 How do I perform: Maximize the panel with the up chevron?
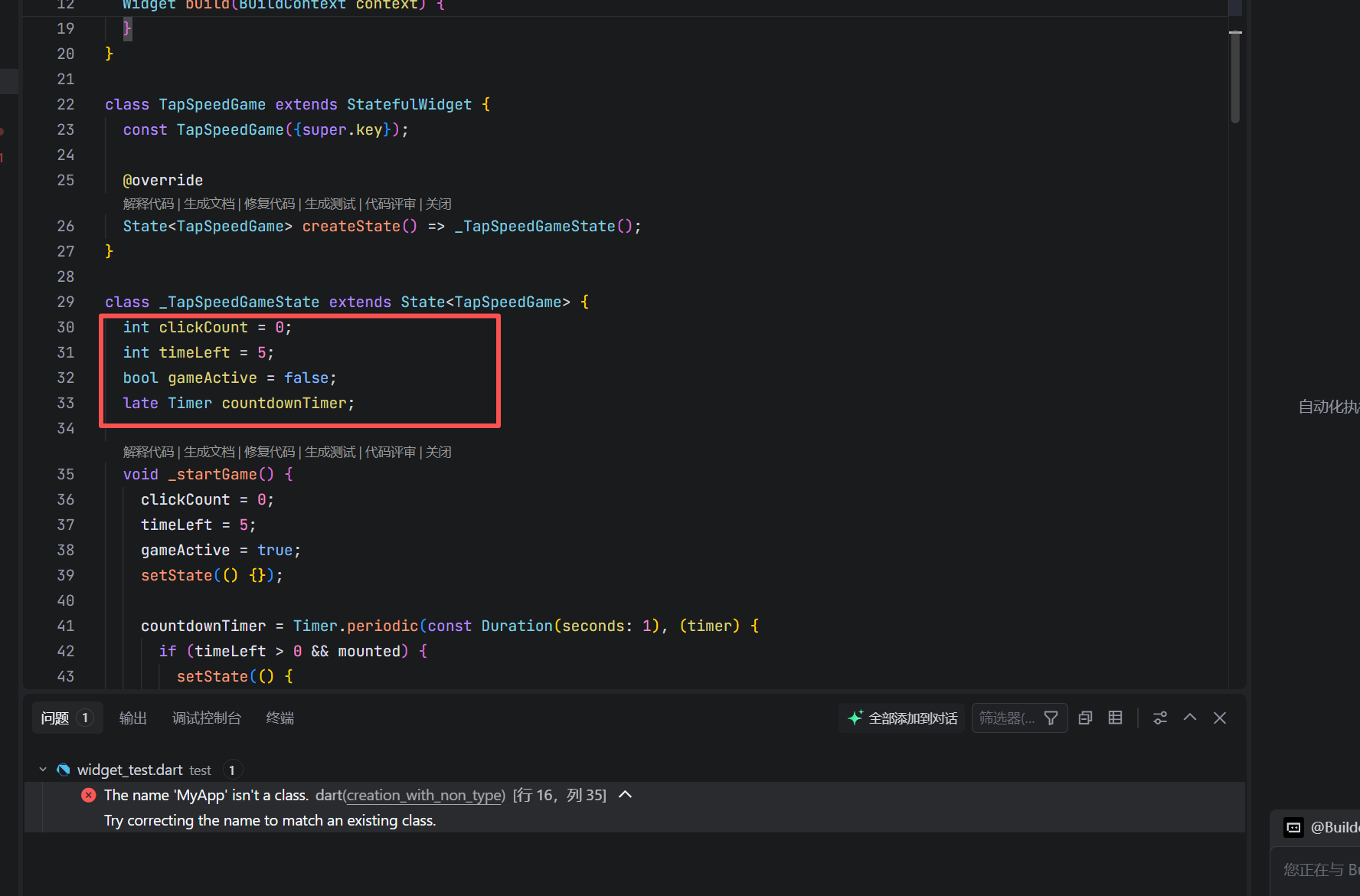(1190, 718)
